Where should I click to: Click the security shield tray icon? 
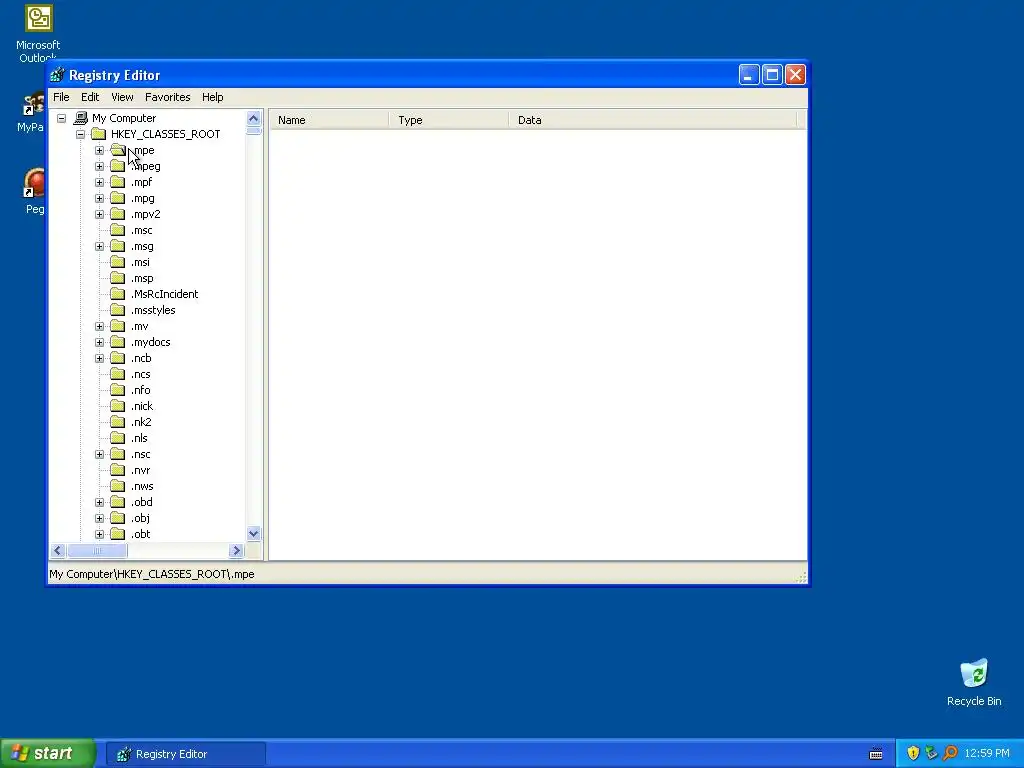coord(913,754)
